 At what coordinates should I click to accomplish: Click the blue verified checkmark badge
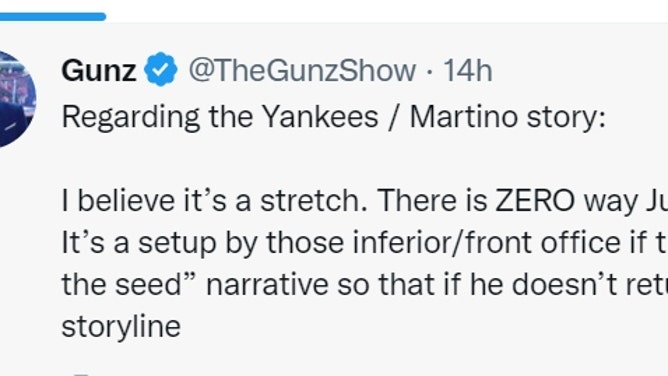tap(161, 69)
